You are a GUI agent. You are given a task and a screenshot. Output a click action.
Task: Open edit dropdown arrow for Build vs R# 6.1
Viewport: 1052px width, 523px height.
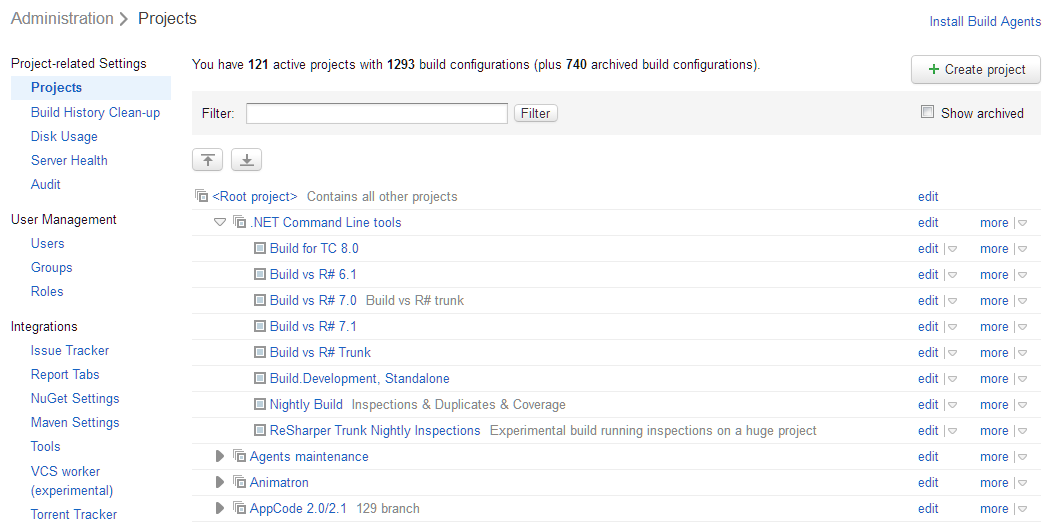(952, 276)
